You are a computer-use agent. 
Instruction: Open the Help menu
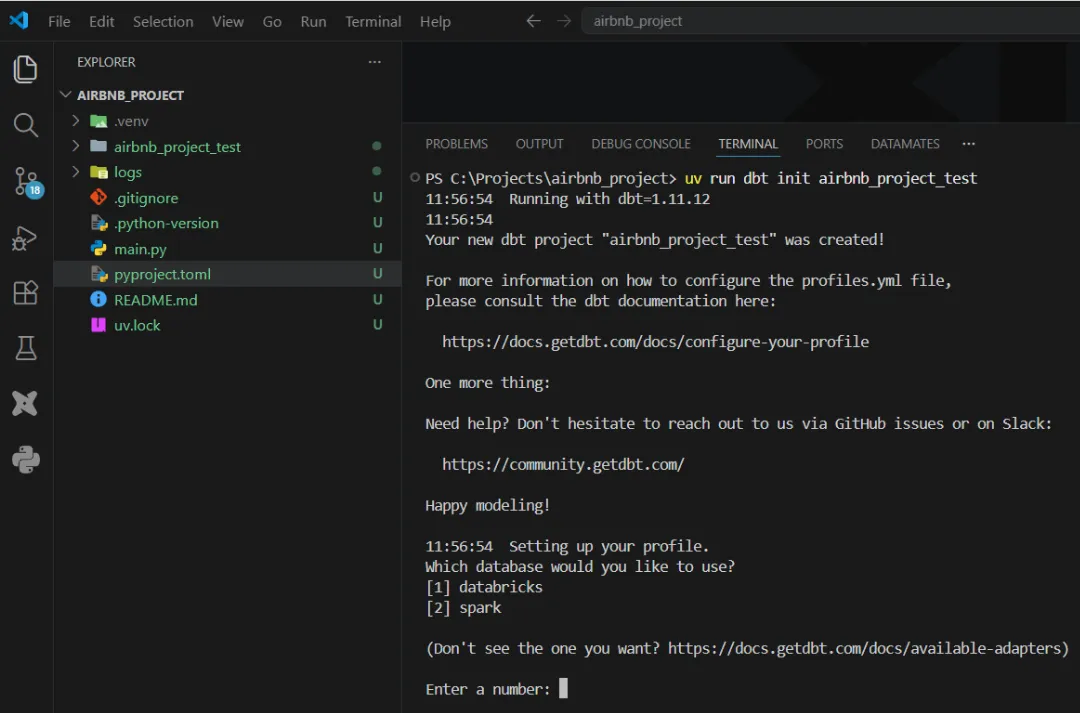pos(435,21)
